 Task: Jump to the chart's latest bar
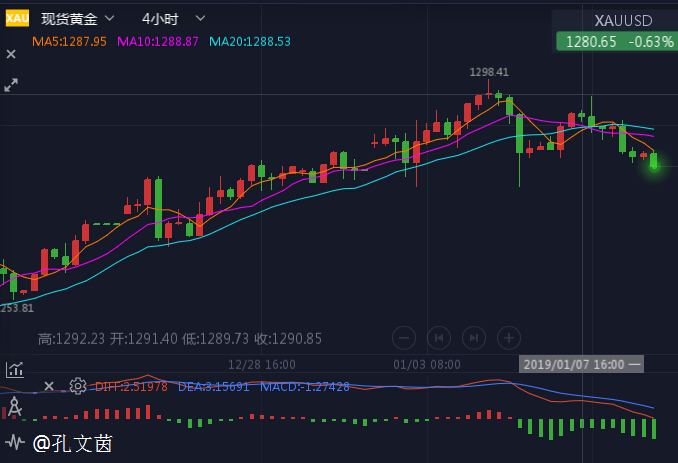(474, 338)
